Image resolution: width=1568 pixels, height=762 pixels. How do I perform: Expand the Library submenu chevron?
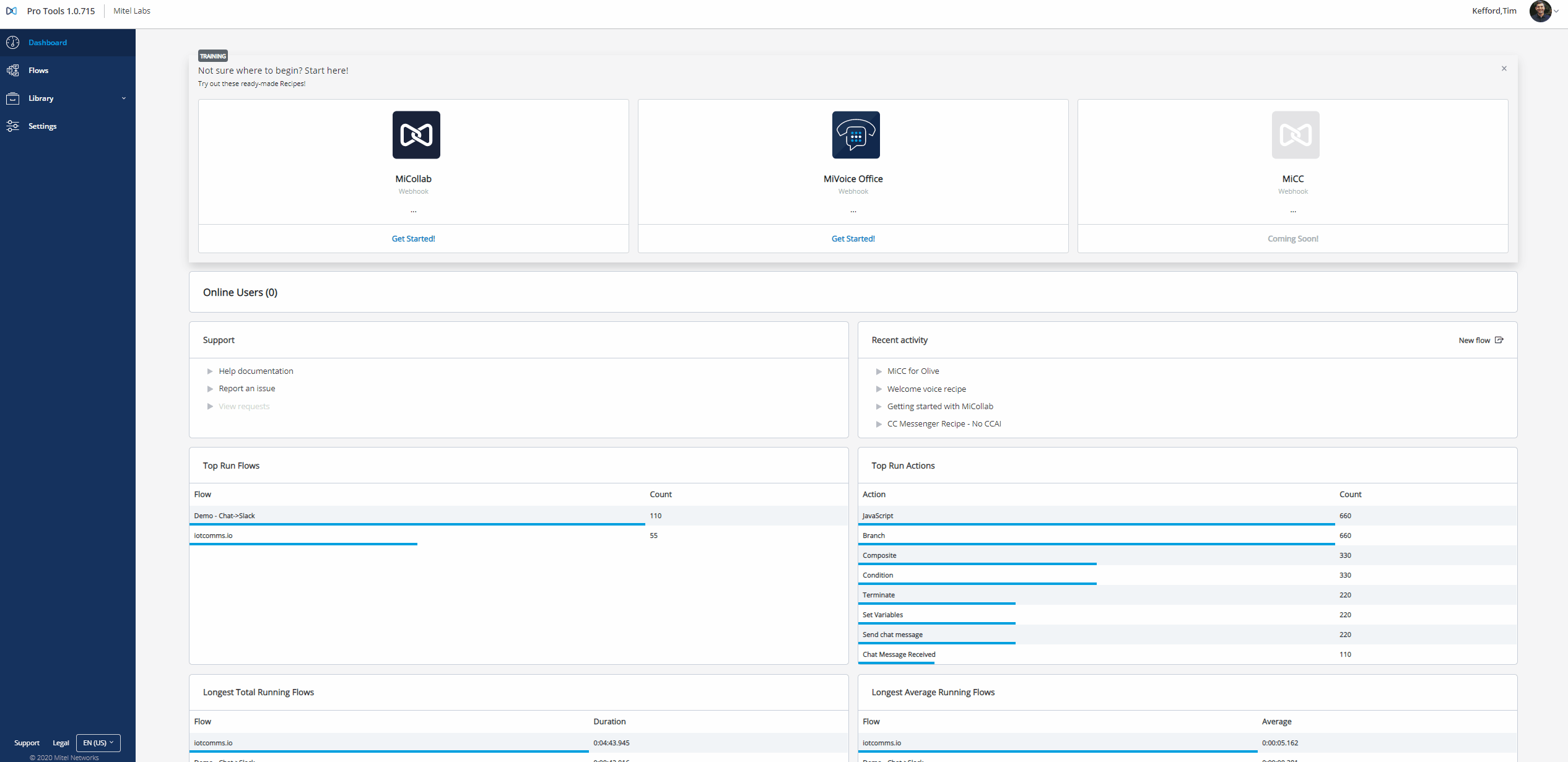point(124,98)
